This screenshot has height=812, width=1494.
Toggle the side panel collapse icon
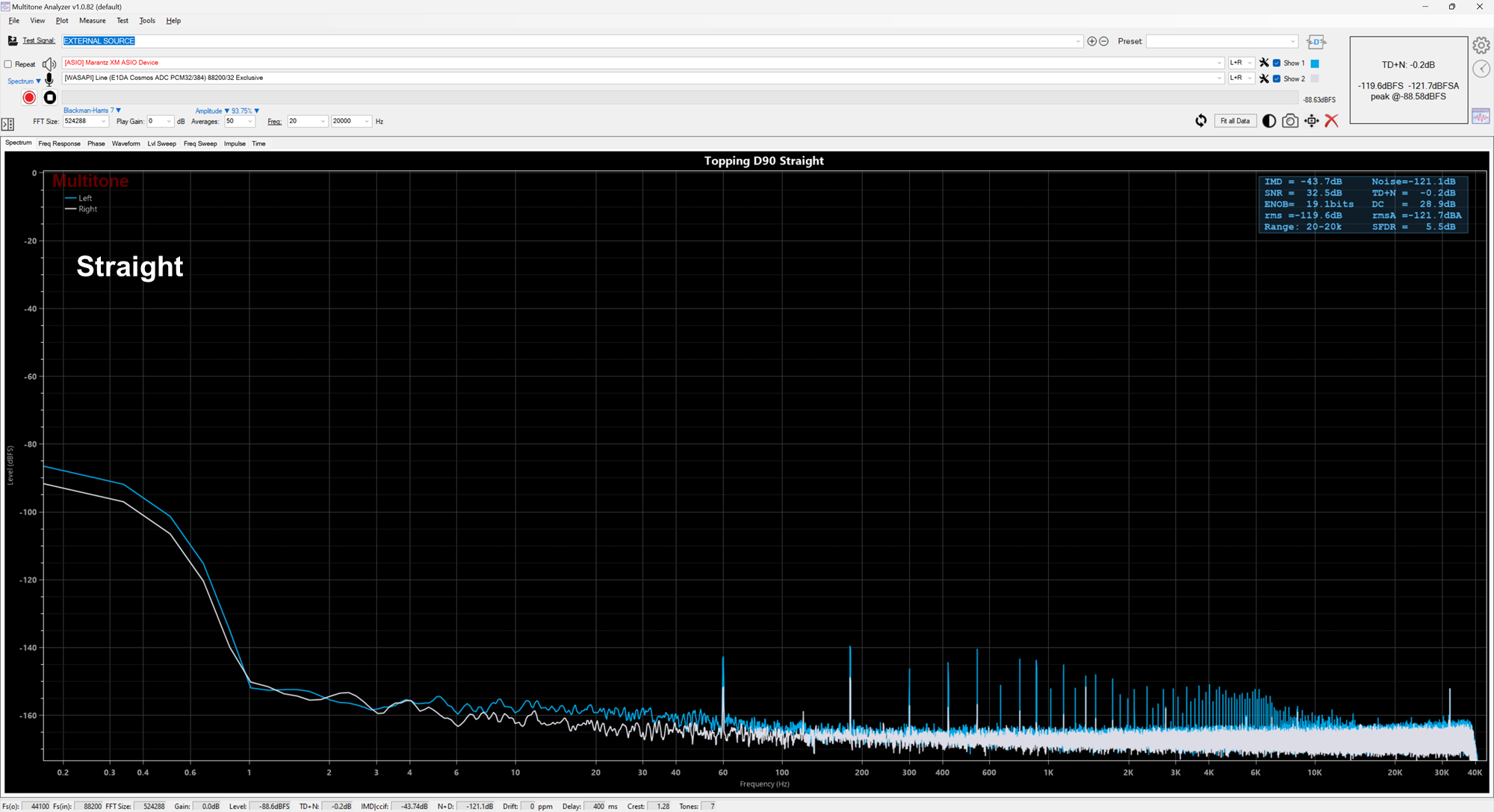pyautogui.click(x=7, y=124)
